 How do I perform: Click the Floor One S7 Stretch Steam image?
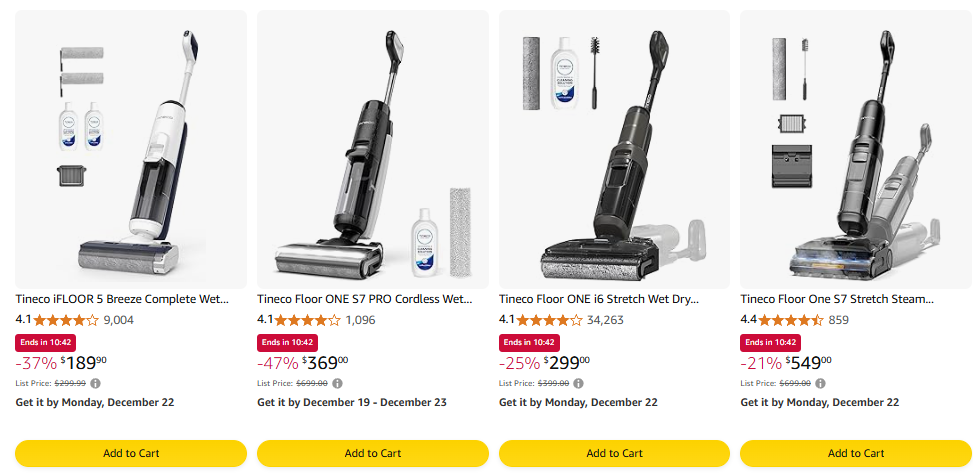pyautogui.click(x=856, y=150)
